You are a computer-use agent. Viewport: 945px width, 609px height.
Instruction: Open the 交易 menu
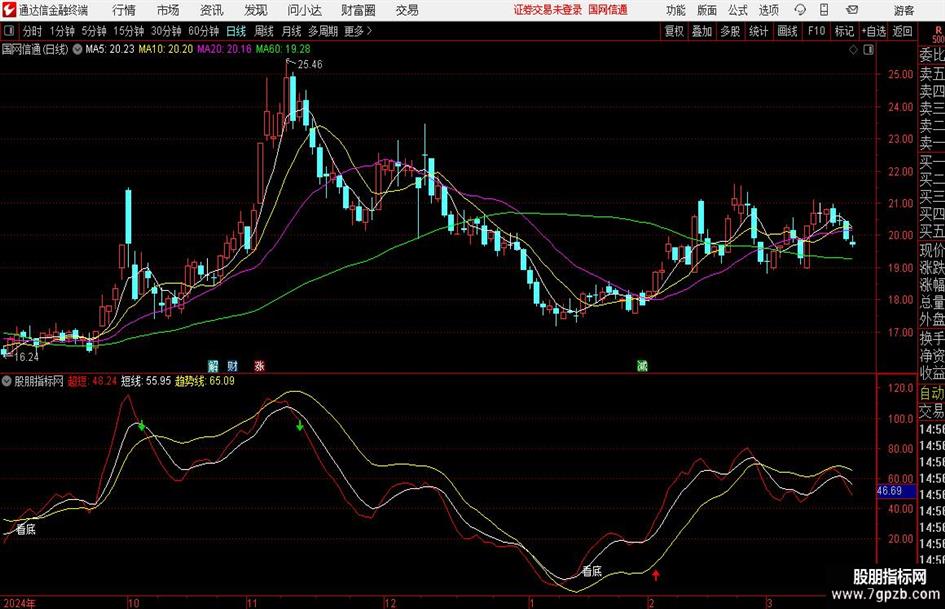click(407, 10)
